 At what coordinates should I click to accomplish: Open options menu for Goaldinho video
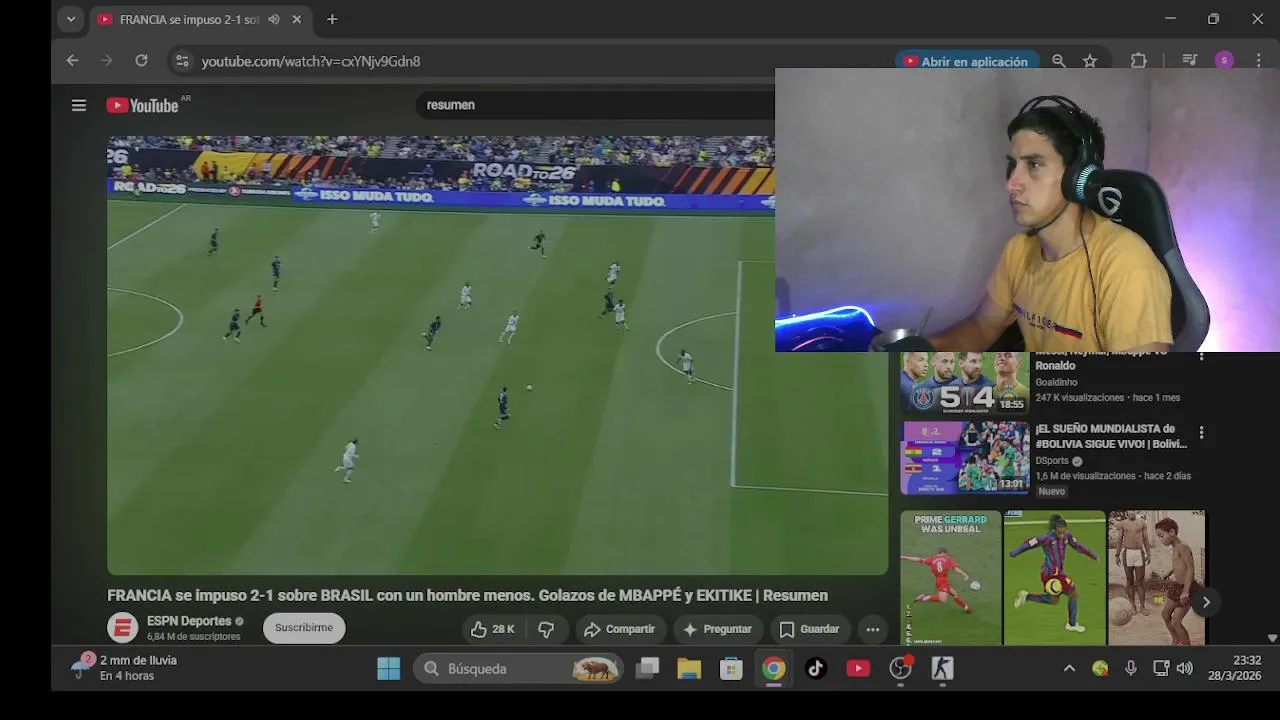click(x=1201, y=356)
